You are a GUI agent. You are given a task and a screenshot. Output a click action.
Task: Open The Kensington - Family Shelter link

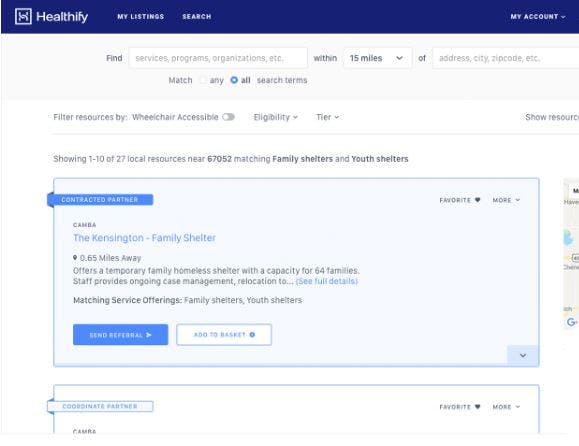(144, 238)
